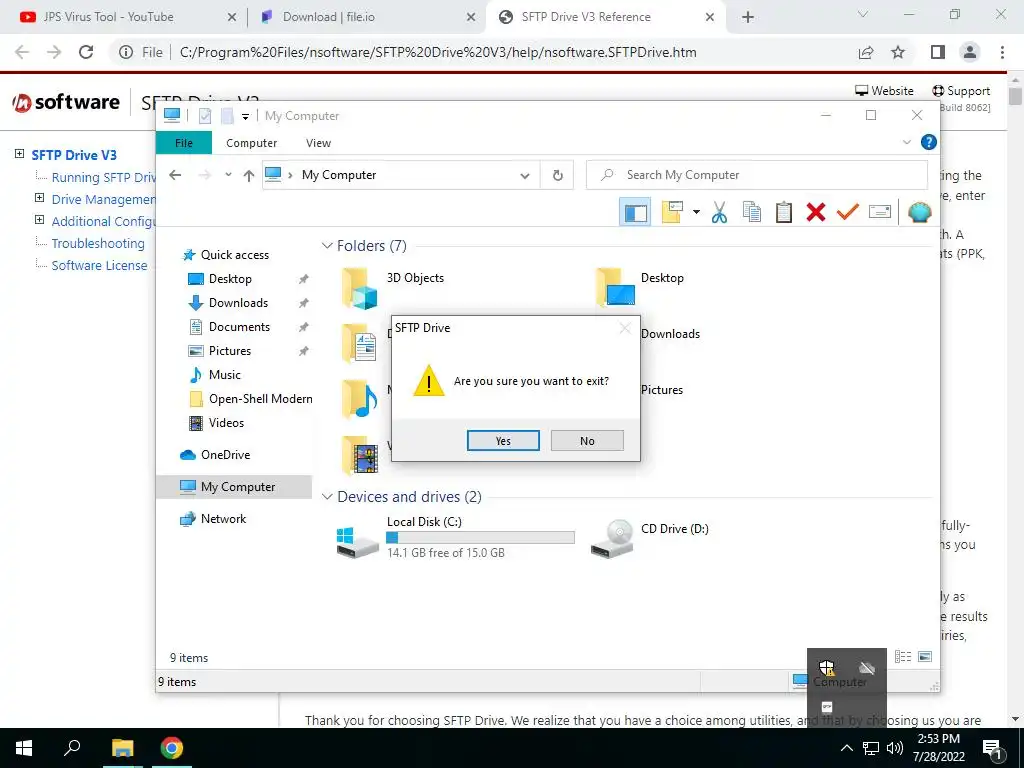This screenshot has width=1024, height=768.
Task: Switch to large icons view in status bar
Action: (x=925, y=657)
